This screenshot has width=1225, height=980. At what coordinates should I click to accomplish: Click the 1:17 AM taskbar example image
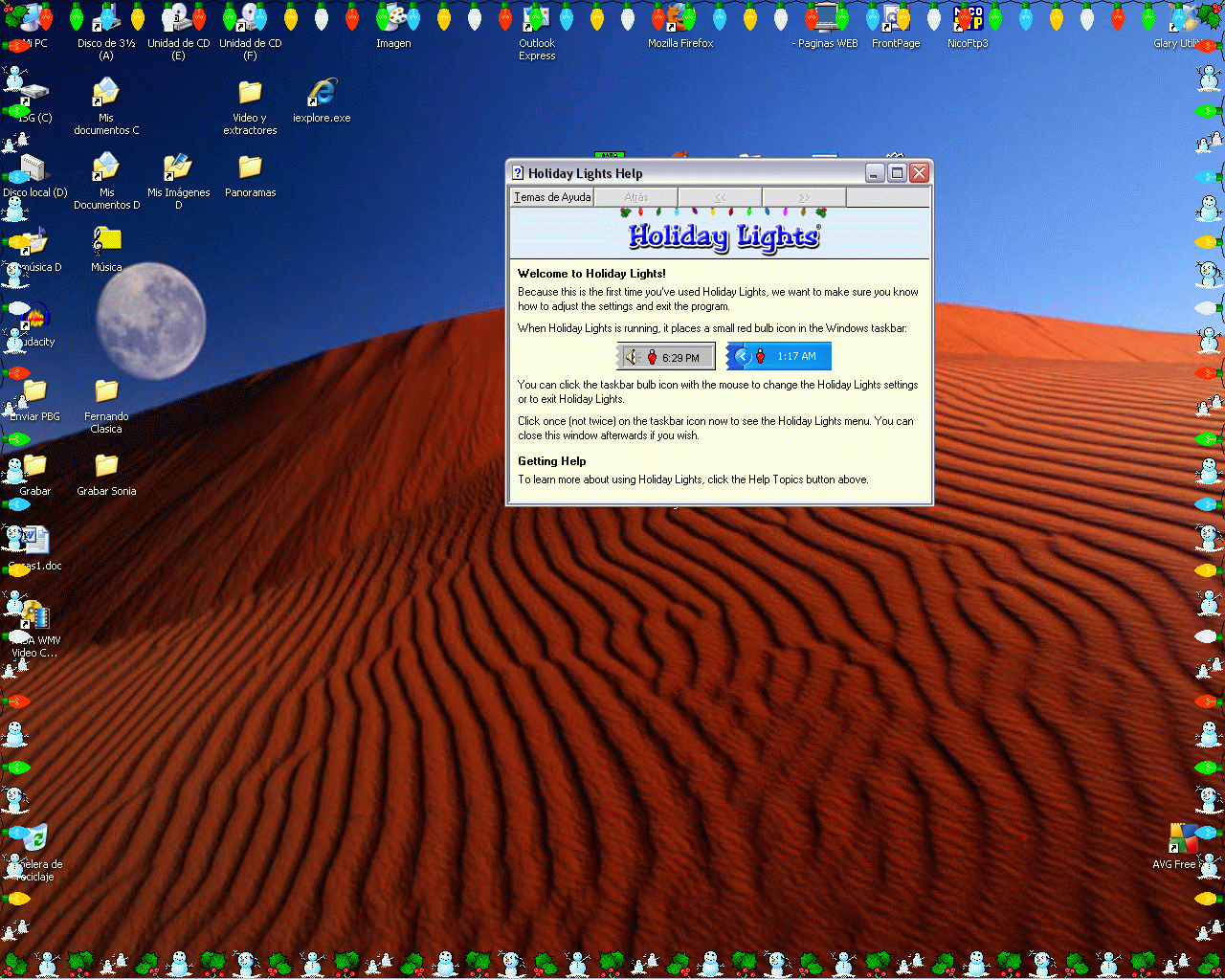(778, 356)
